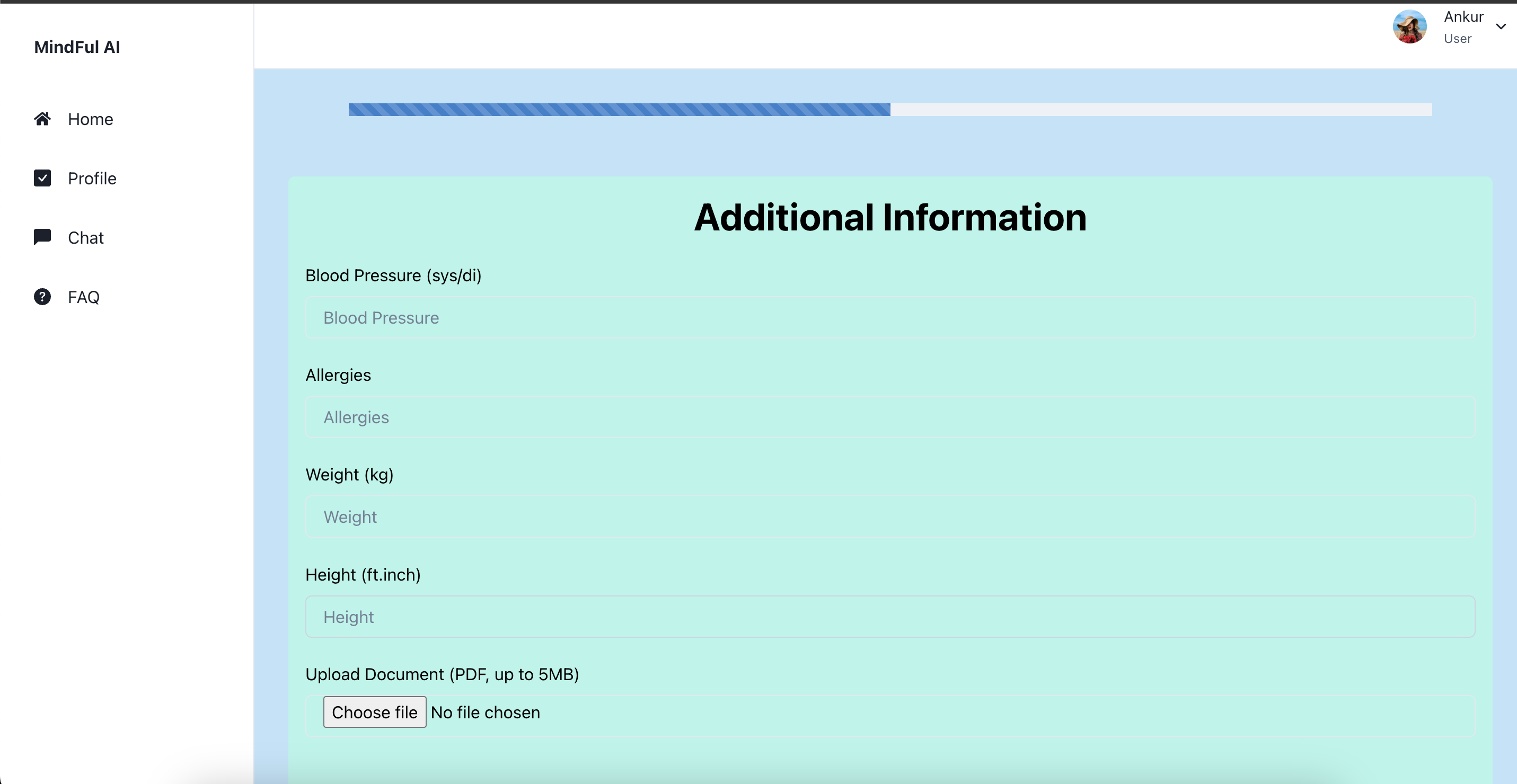Navigate to the FAQ page
This screenshot has width=1517, height=784.
tap(84, 297)
